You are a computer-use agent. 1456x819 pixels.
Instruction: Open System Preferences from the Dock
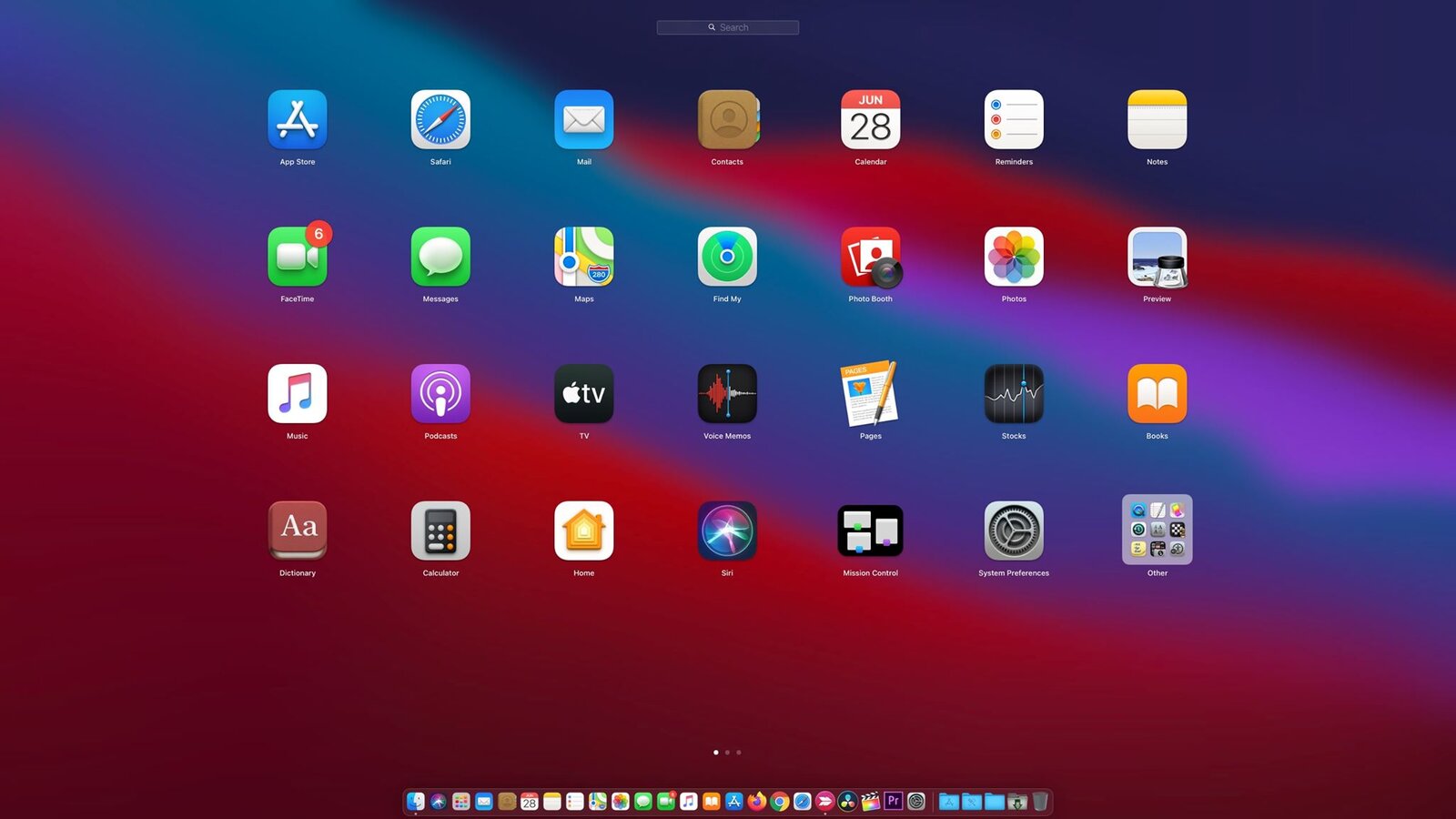pyautogui.click(x=916, y=801)
